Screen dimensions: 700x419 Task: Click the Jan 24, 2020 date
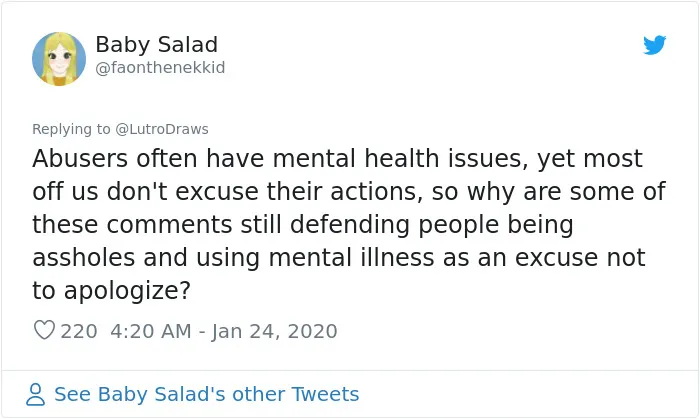click(x=275, y=332)
